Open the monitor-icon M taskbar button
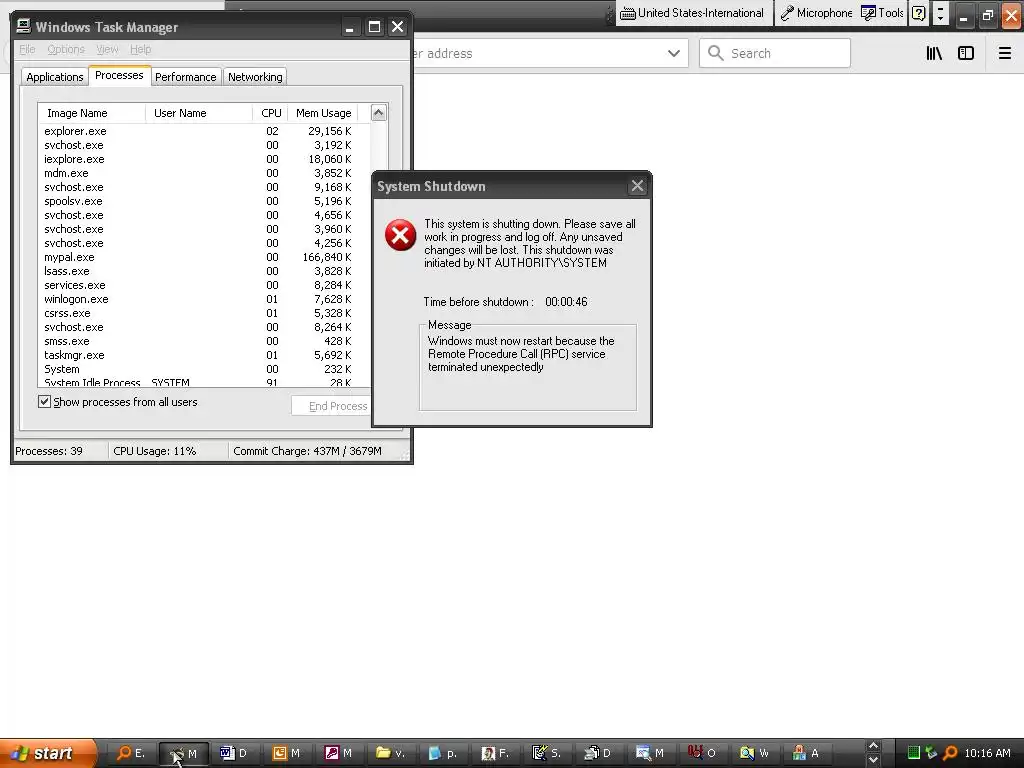1024x768 pixels. [650, 753]
